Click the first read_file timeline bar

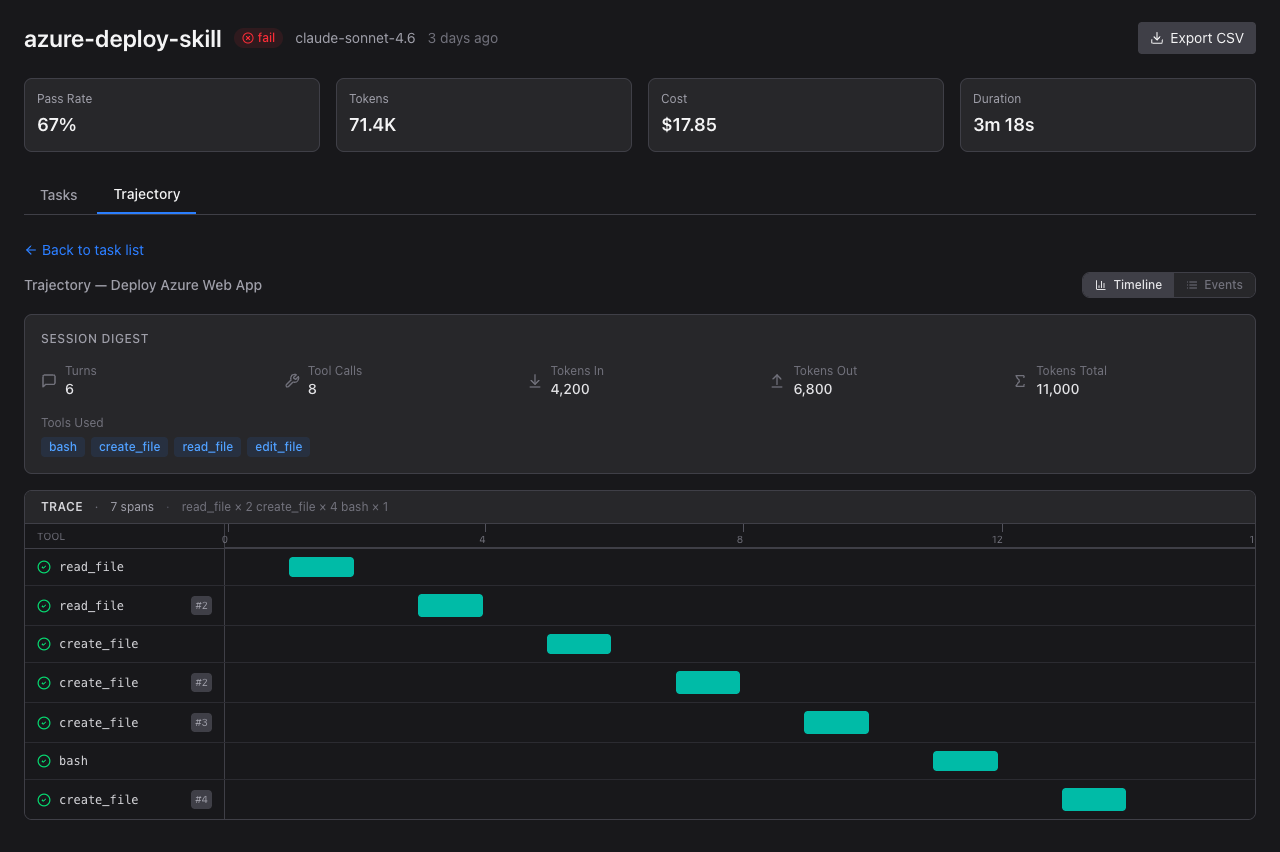(x=321, y=567)
